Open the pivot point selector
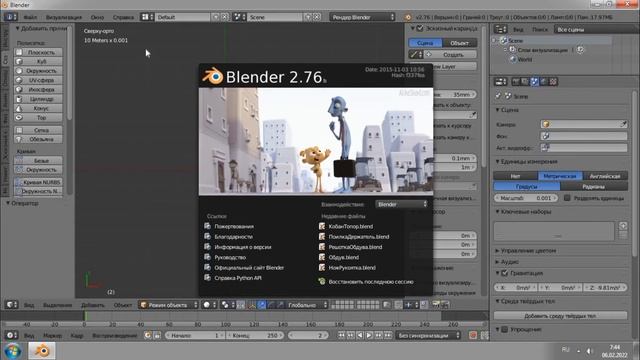The width and height of the screenshot is (640, 360). pyautogui.click(x=227, y=304)
